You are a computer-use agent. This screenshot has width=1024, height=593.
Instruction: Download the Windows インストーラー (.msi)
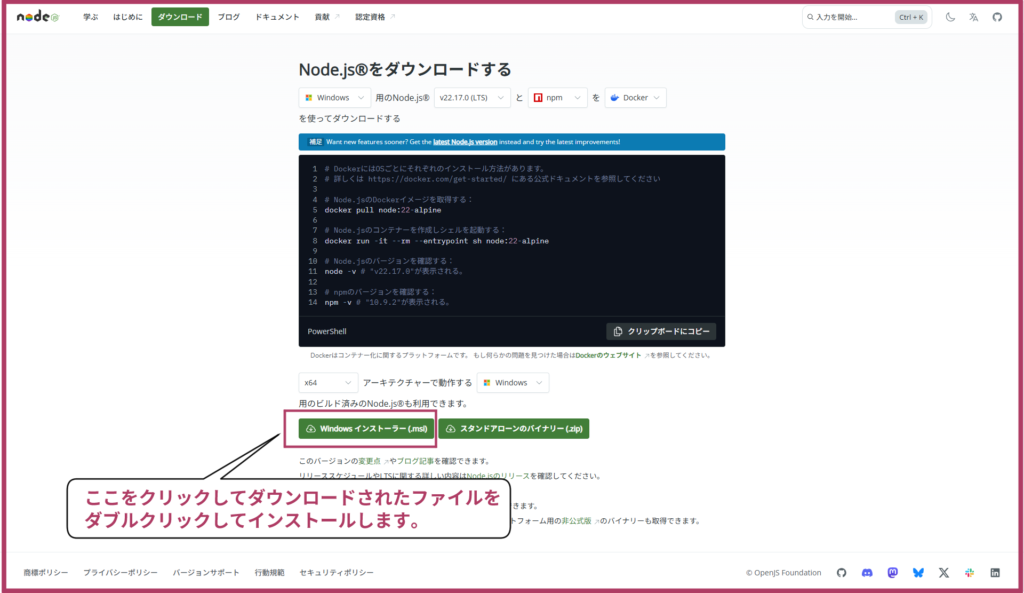point(367,428)
